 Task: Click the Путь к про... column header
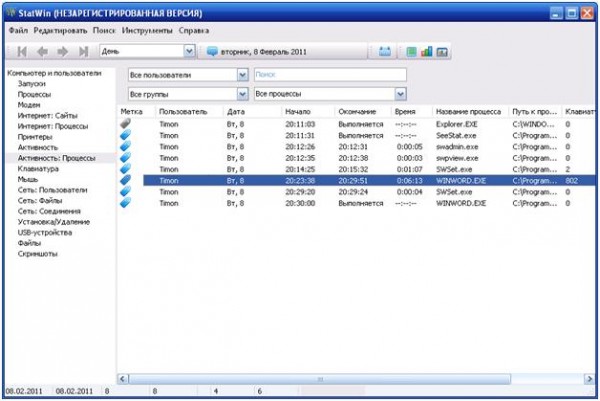[x=535, y=112]
